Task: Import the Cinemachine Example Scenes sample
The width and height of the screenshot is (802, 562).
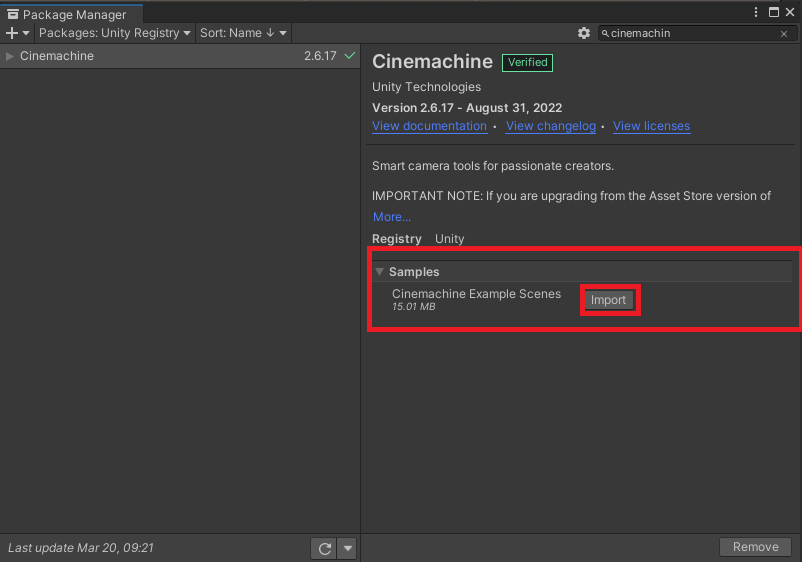Action: [x=608, y=300]
